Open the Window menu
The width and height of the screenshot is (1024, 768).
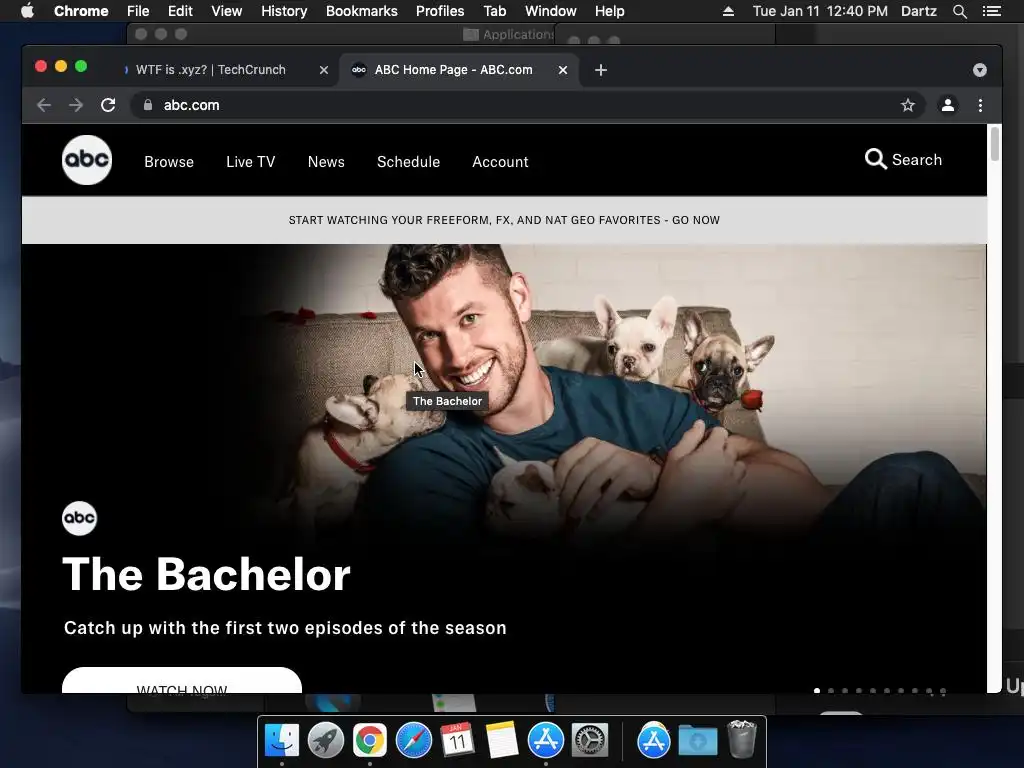[551, 11]
